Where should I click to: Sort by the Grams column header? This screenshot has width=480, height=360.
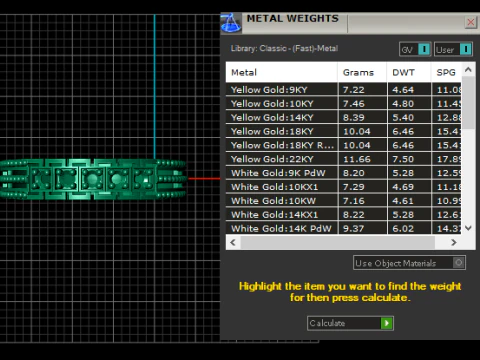tap(362, 72)
